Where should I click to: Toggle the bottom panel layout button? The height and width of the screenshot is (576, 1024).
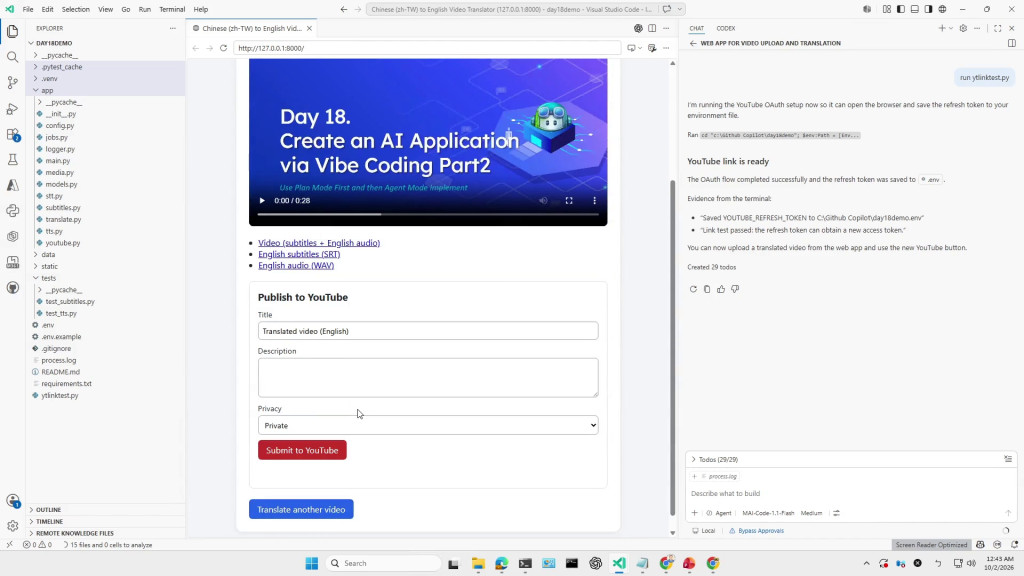914,9
